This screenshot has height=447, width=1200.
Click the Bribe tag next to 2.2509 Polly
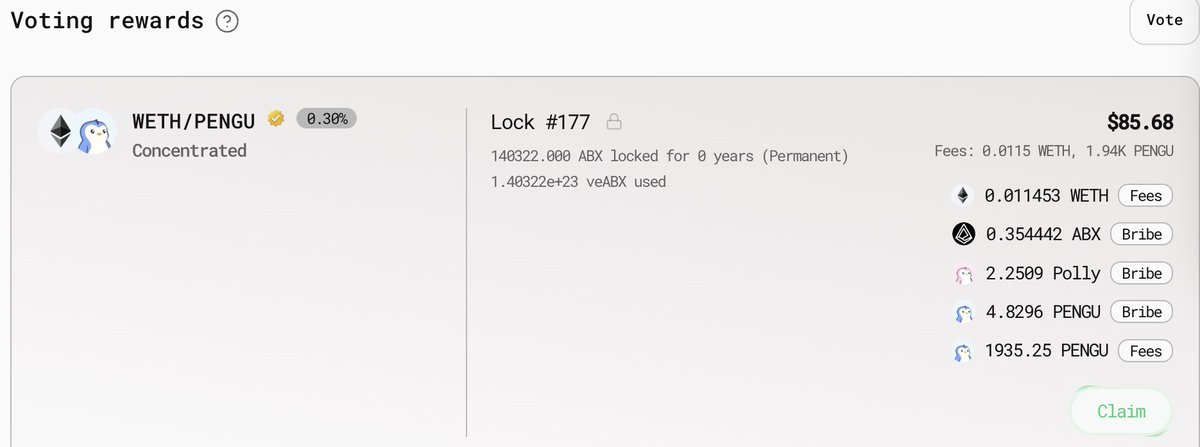click(1141, 273)
